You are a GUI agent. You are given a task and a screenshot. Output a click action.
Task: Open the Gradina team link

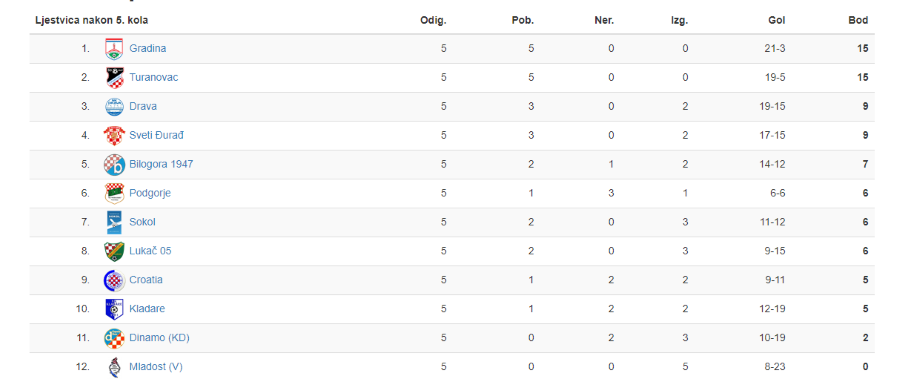pyautogui.click(x=148, y=48)
